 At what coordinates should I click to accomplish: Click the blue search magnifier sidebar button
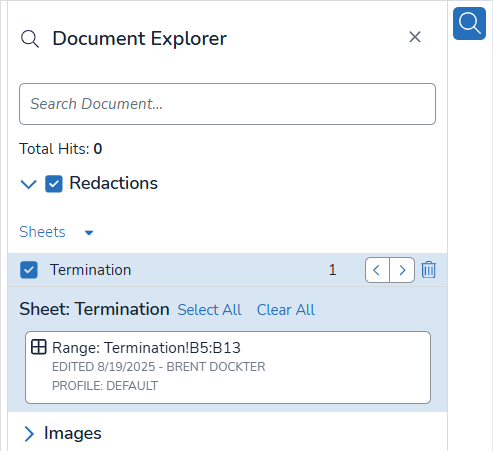coord(469,23)
